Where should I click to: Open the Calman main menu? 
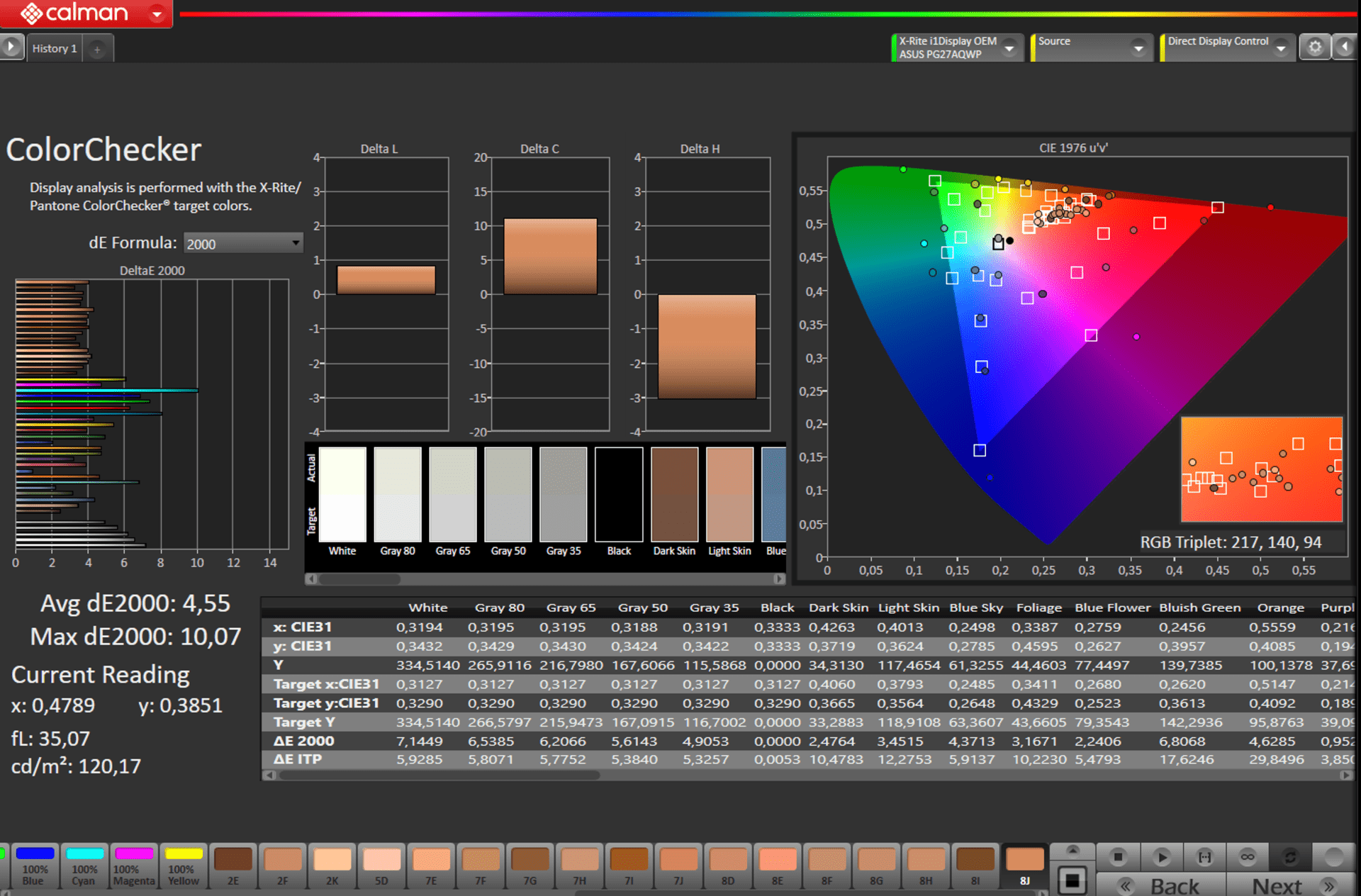(x=157, y=13)
